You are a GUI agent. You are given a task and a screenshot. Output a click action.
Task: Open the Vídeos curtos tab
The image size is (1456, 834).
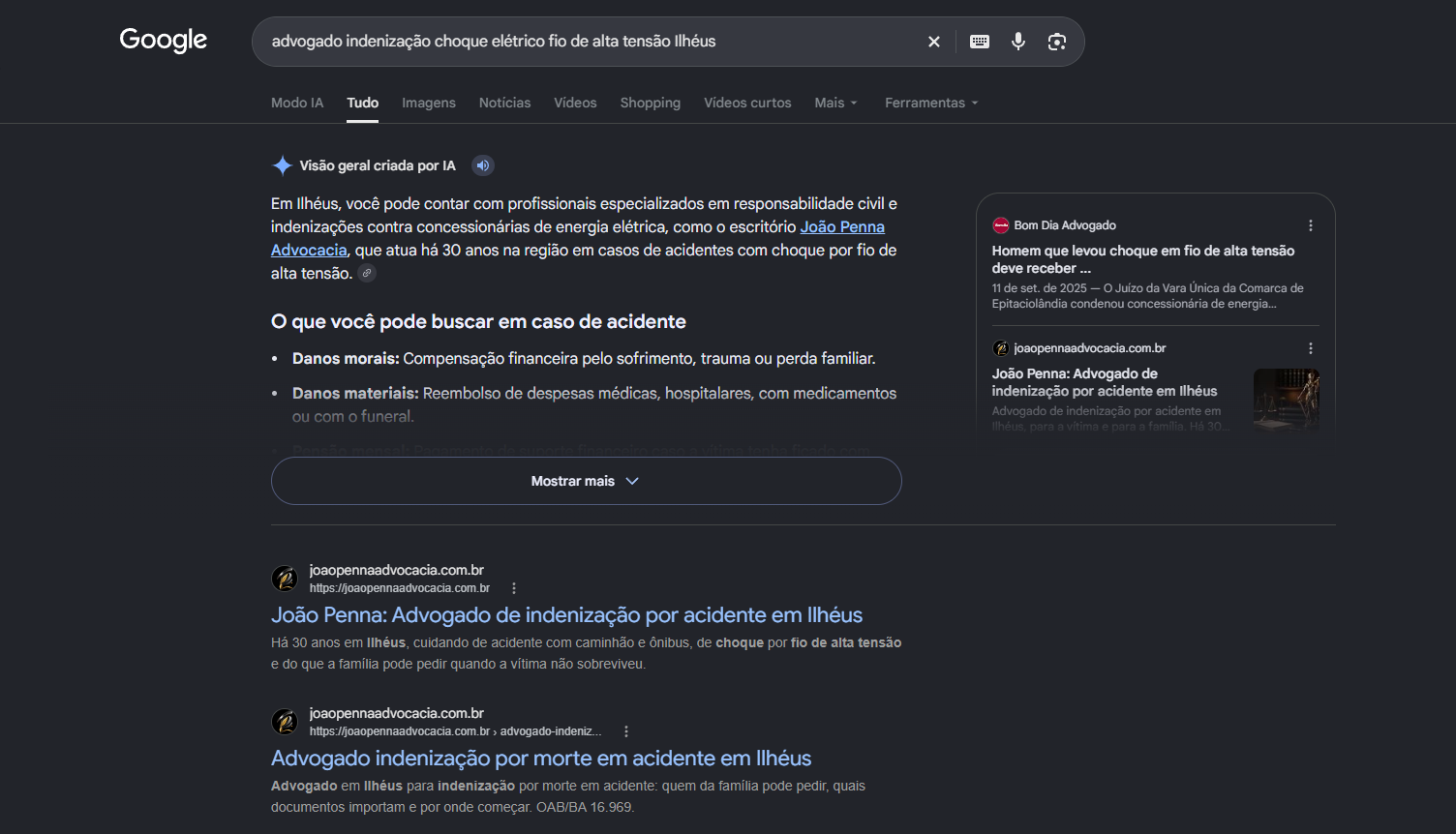(x=747, y=103)
